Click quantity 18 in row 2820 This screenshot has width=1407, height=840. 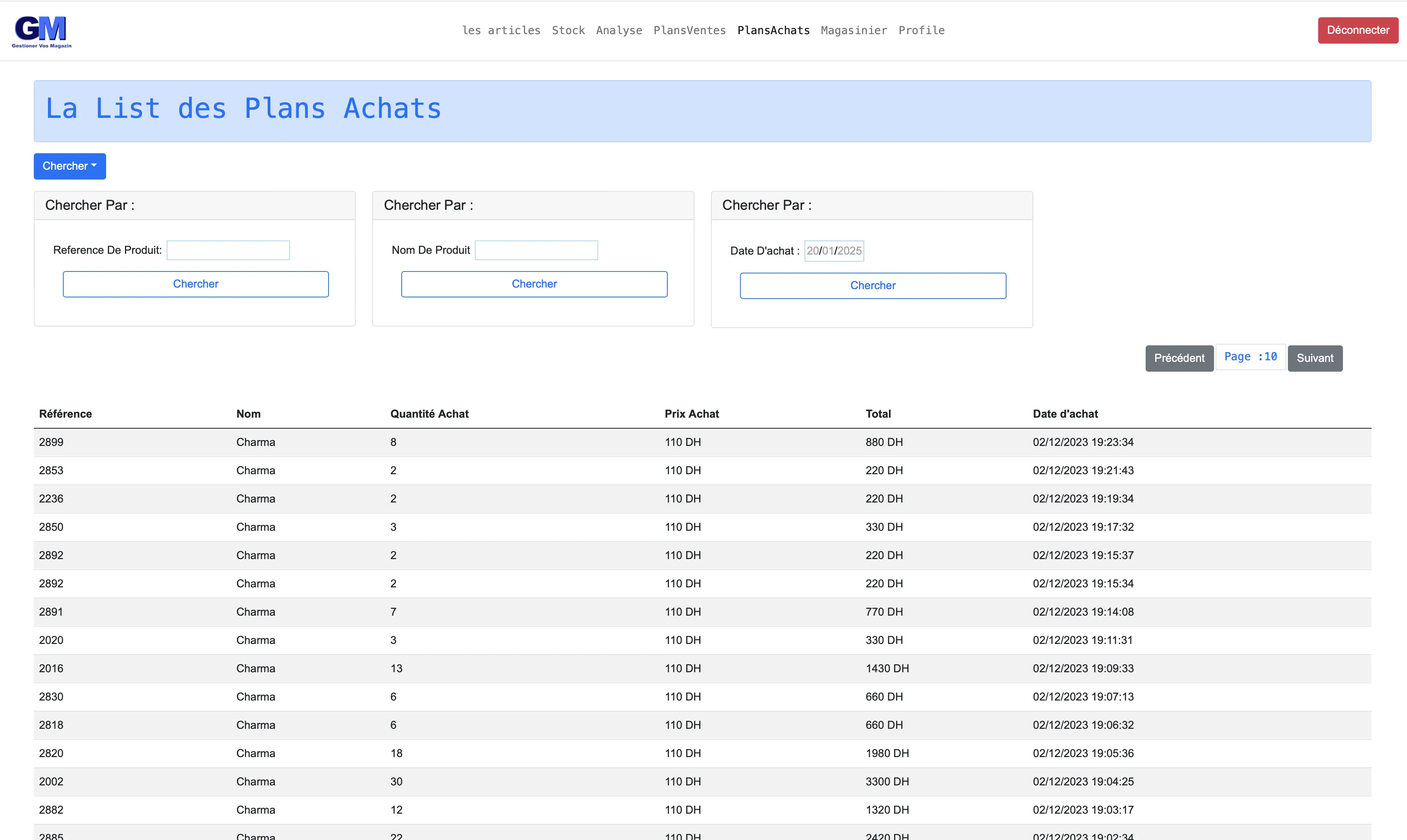396,754
